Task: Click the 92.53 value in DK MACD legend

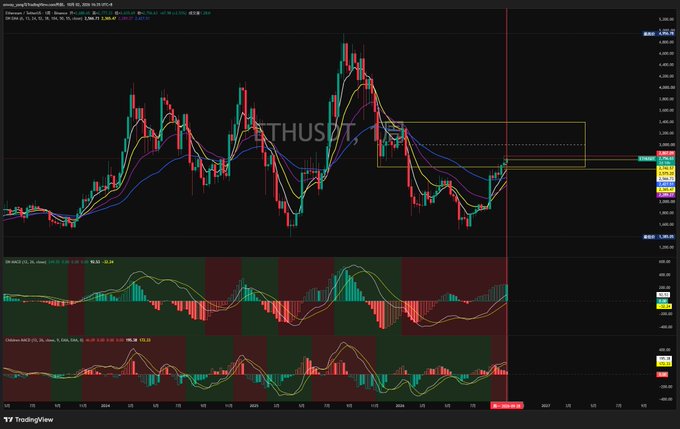Action: point(95,262)
